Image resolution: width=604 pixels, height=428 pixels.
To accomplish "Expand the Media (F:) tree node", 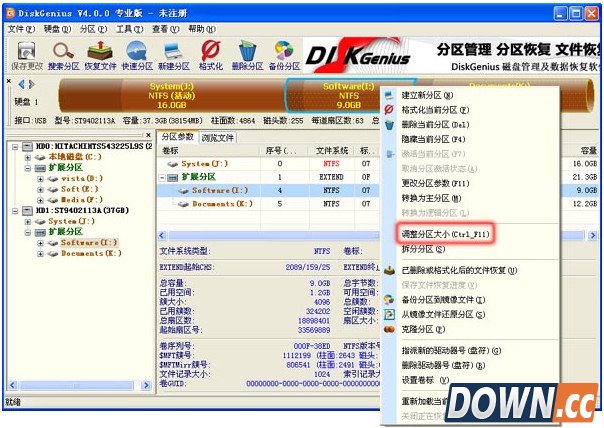I will pyautogui.click(x=40, y=200).
